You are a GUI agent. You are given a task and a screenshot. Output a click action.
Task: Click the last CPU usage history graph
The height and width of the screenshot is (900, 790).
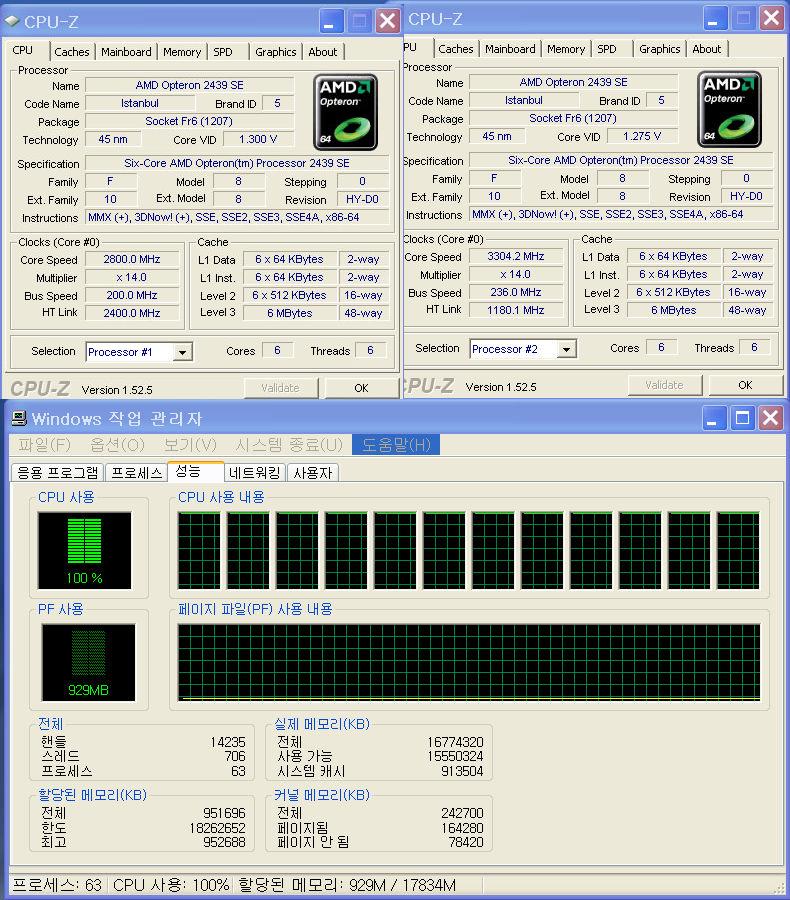738,550
